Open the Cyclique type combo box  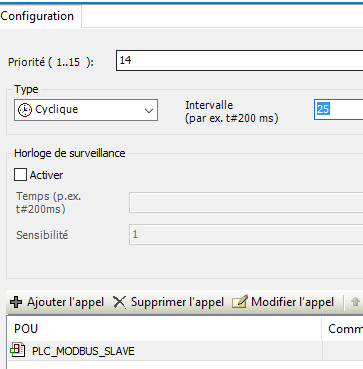[x=86, y=110]
